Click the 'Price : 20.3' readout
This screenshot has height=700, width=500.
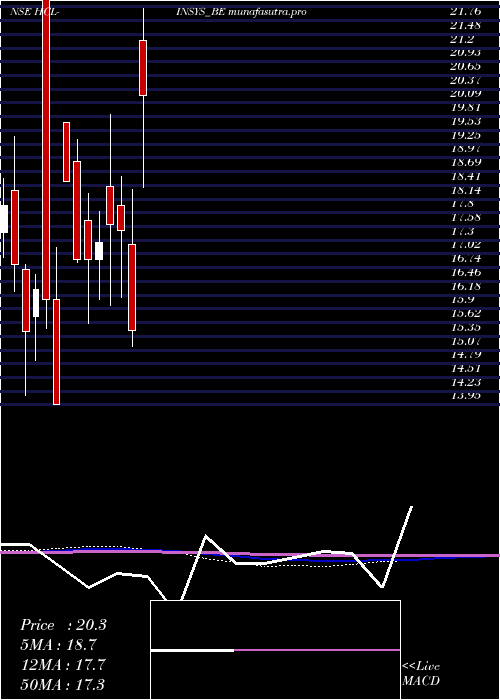coord(63,625)
